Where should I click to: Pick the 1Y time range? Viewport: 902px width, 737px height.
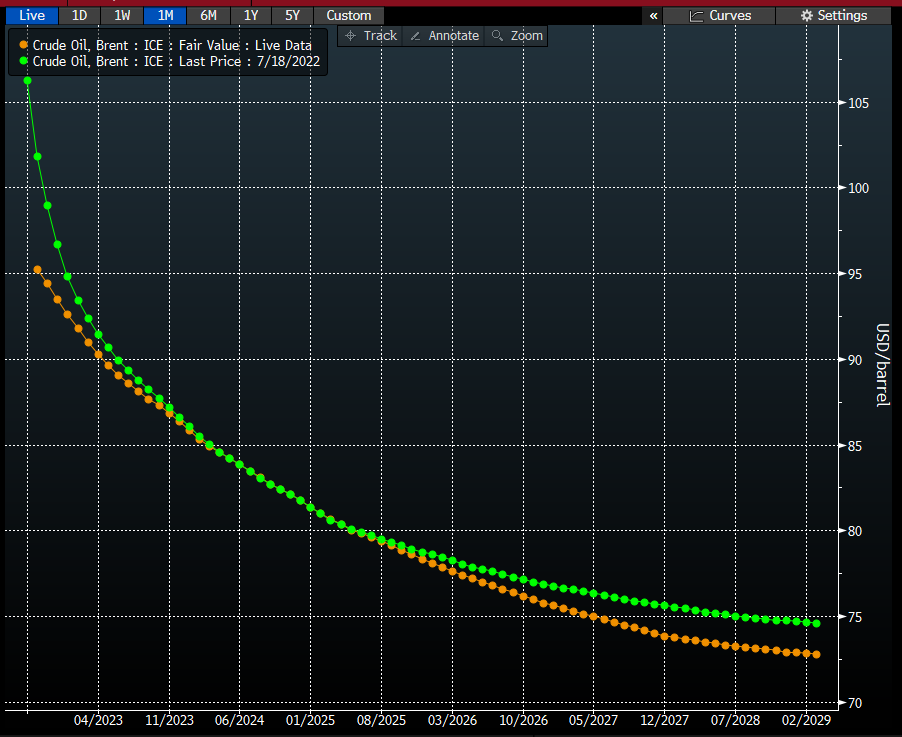[251, 16]
